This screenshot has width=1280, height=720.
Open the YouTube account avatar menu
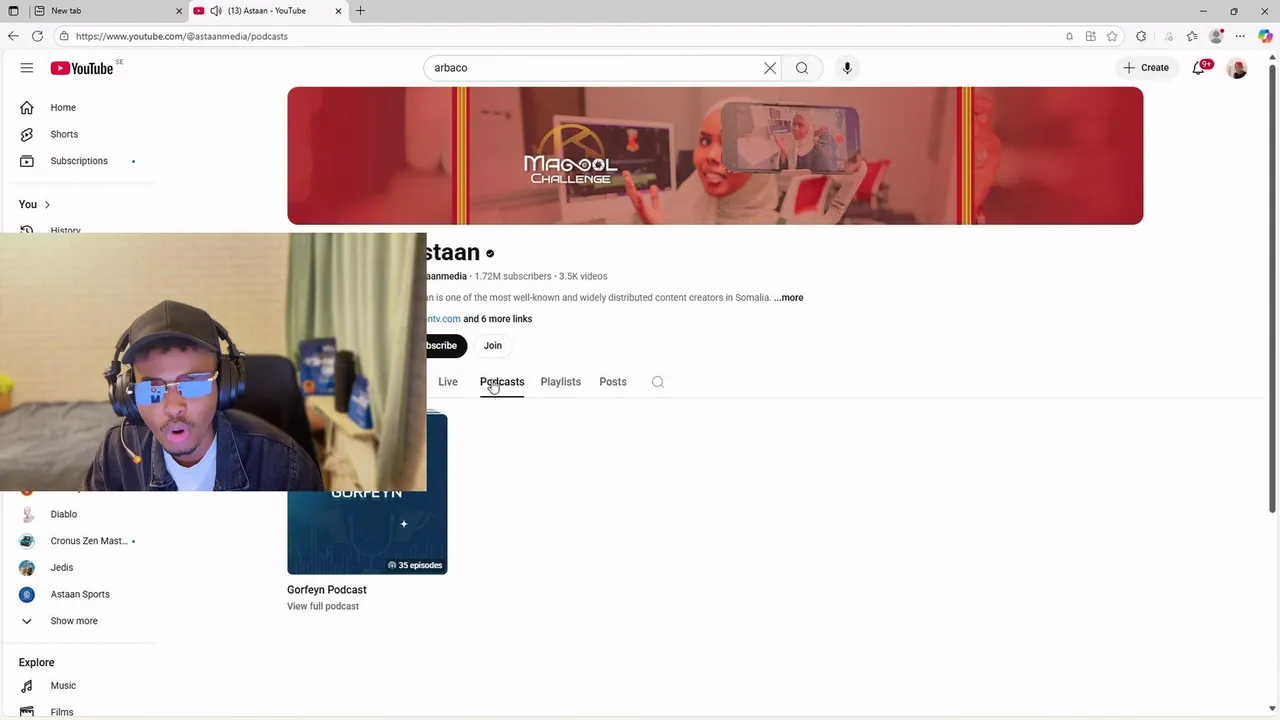pos(1237,68)
